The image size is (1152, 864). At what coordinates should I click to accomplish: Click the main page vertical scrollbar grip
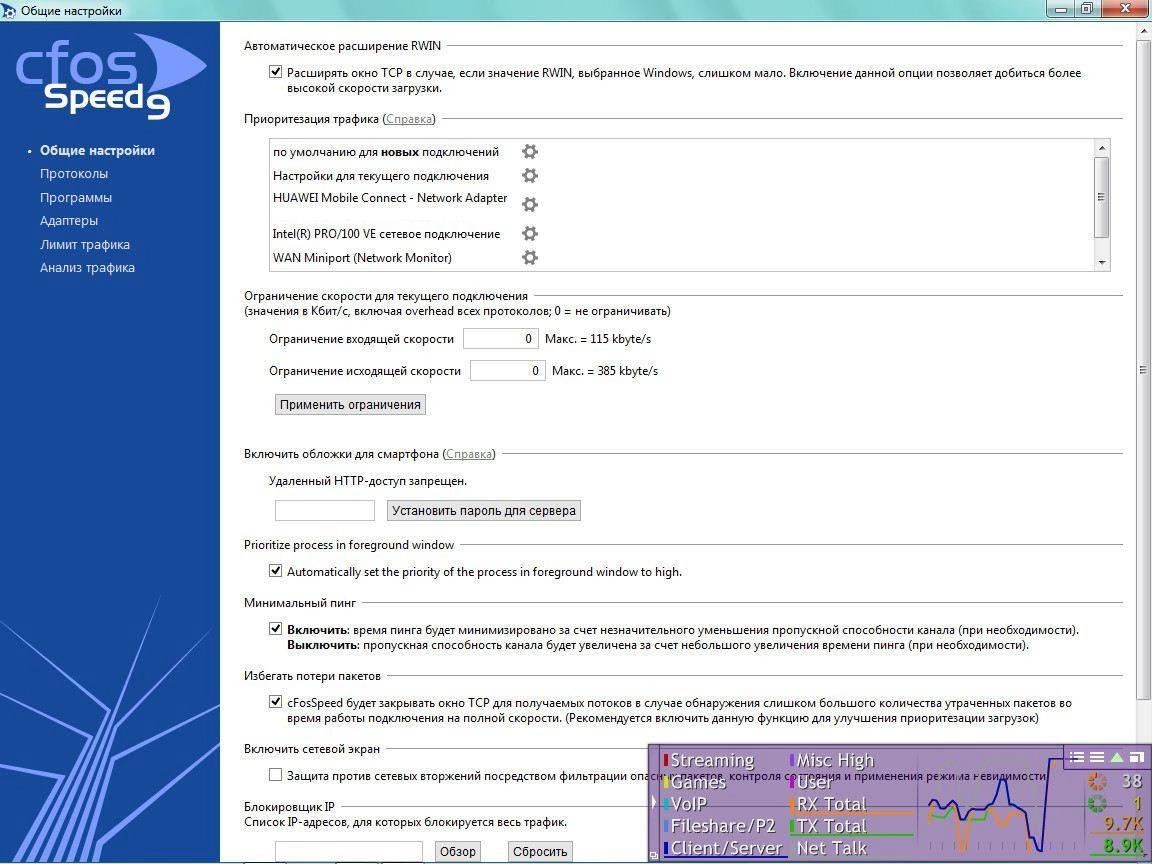(x=1143, y=370)
